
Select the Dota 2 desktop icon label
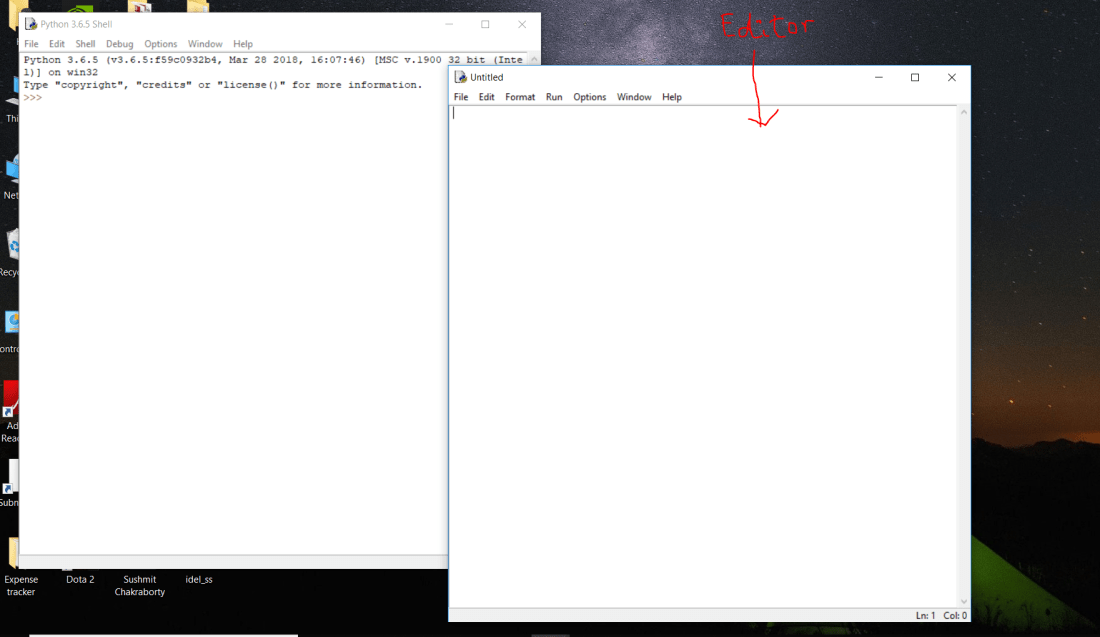80,579
